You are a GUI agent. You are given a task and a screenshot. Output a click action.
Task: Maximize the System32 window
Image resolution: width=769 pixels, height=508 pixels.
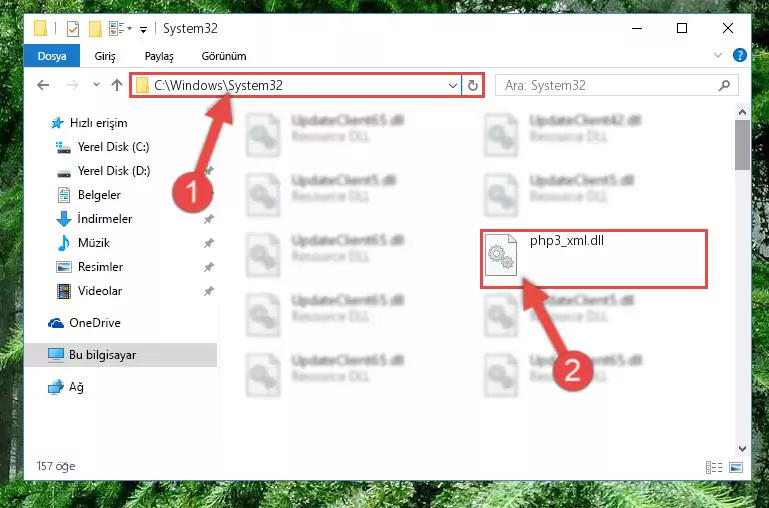pyautogui.click(x=682, y=28)
